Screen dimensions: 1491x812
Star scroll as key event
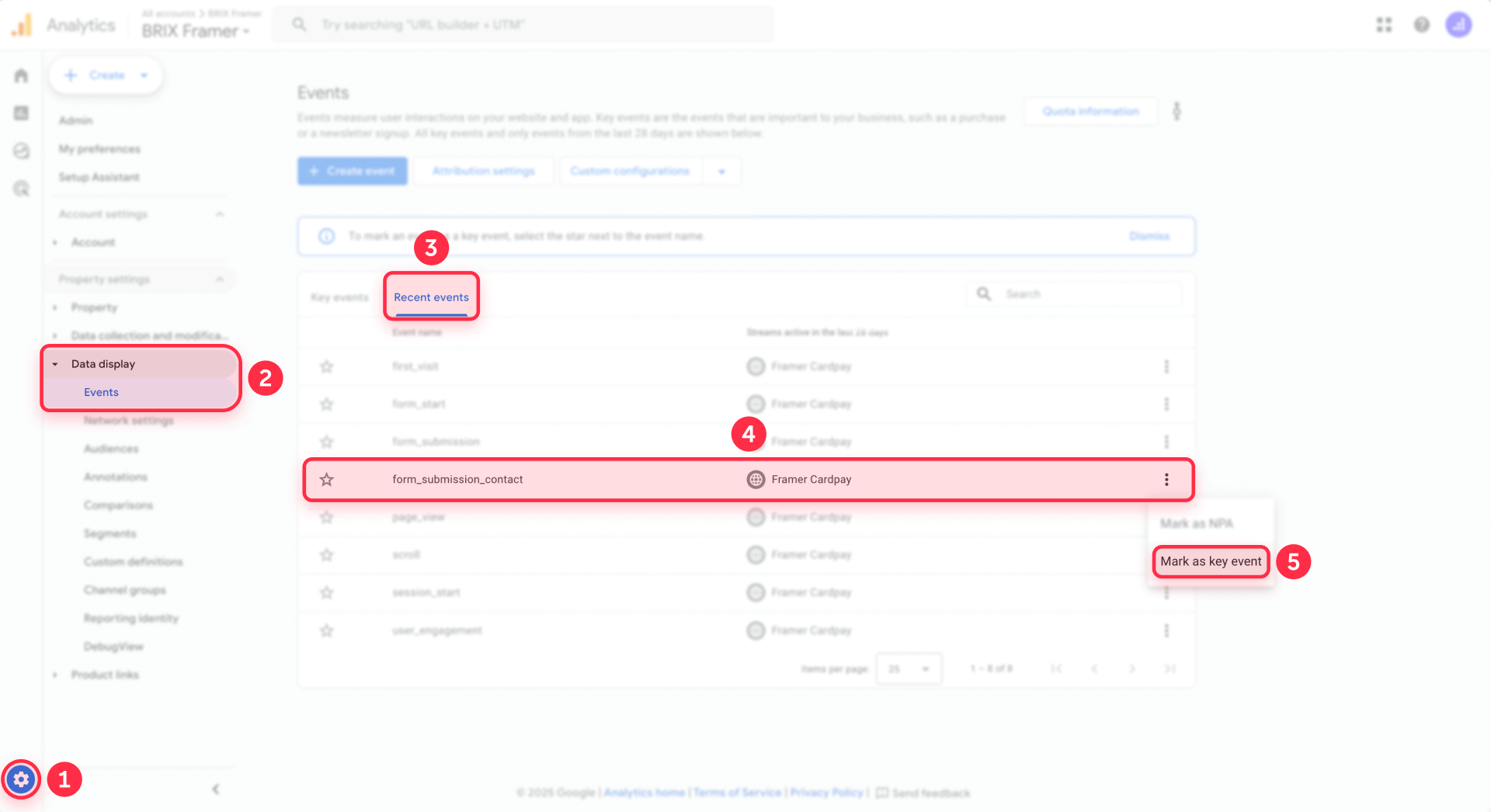[326, 554]
